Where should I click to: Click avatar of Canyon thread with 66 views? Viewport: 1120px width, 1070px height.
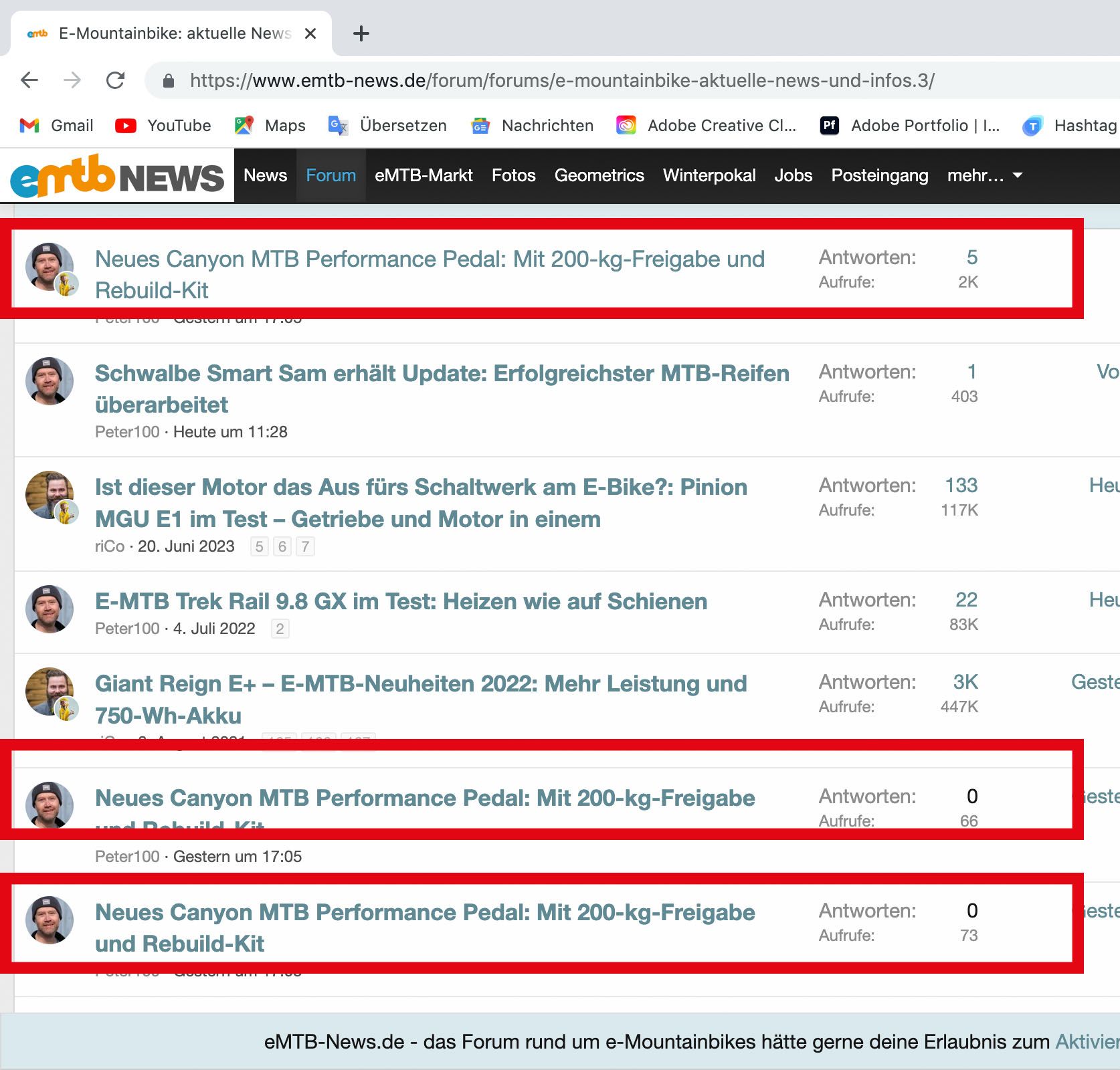pos(50,805)
